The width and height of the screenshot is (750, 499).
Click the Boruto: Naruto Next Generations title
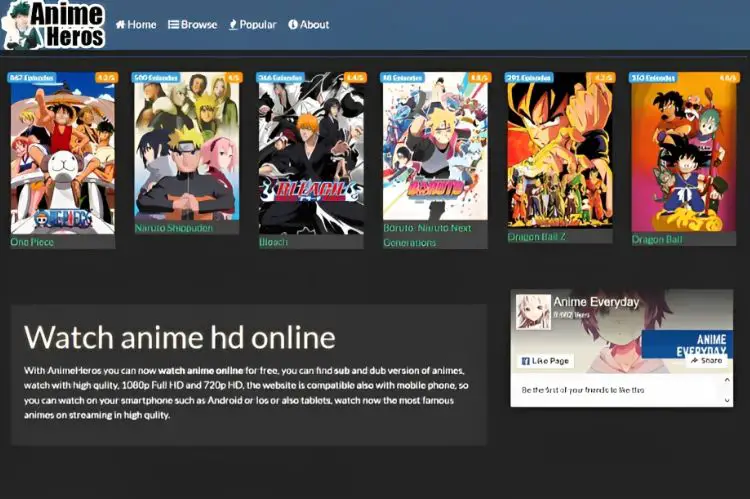click(427, 235)
